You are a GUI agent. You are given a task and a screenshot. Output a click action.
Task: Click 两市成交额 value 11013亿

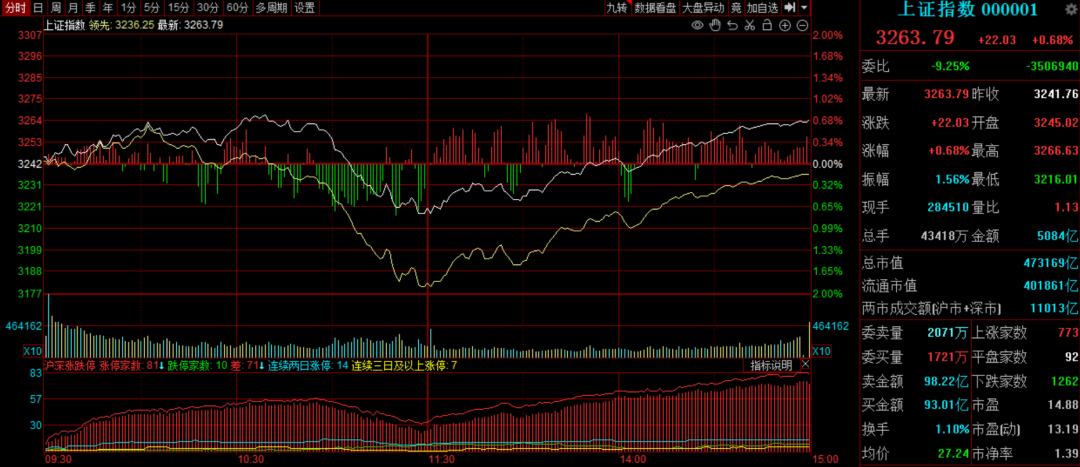pos(1054,308)
